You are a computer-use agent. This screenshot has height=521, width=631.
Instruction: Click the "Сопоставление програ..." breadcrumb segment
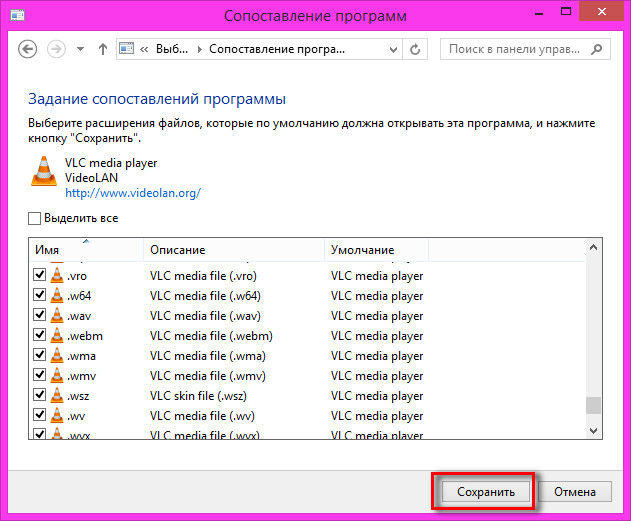coord(277,49)
